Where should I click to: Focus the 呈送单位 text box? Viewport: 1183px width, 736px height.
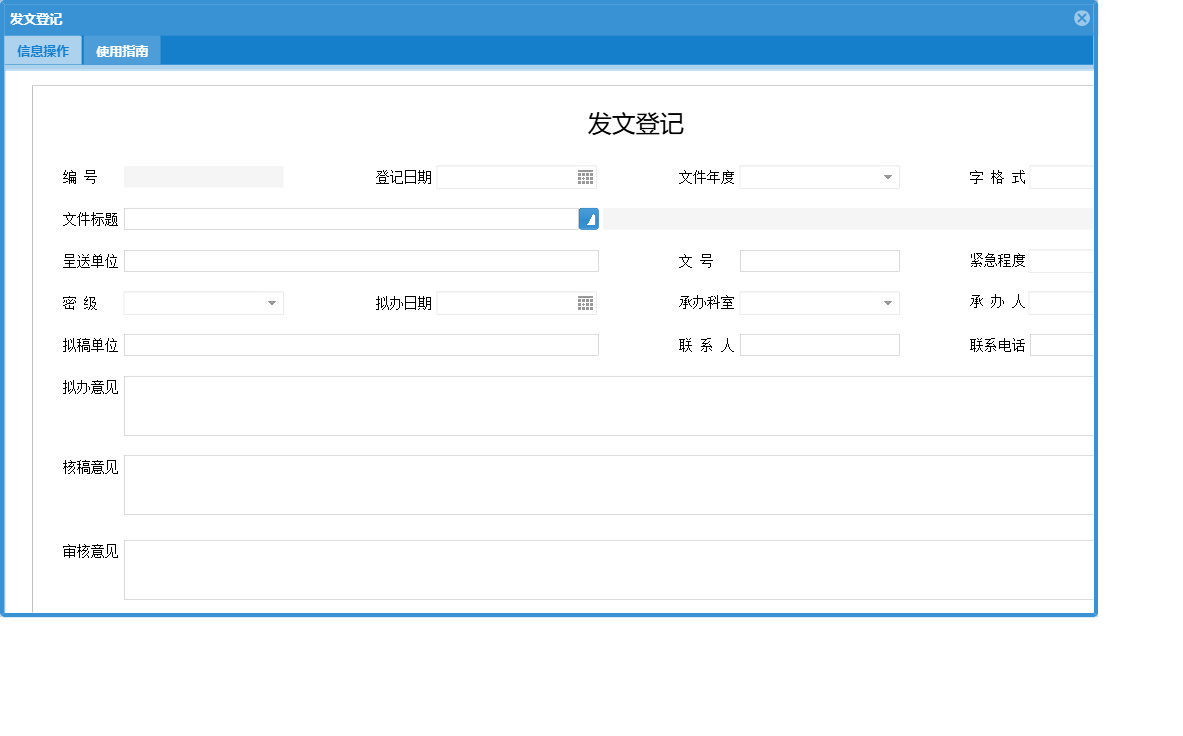click(360, 260)
